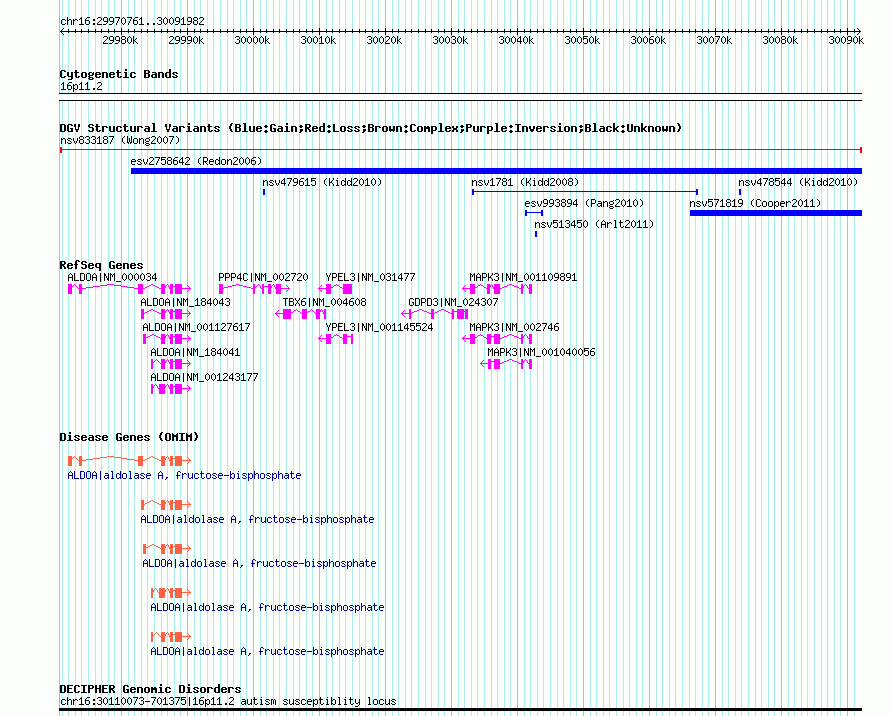Open the YPEL3|NM_031477 gene glyph

(x=335, y=289)
